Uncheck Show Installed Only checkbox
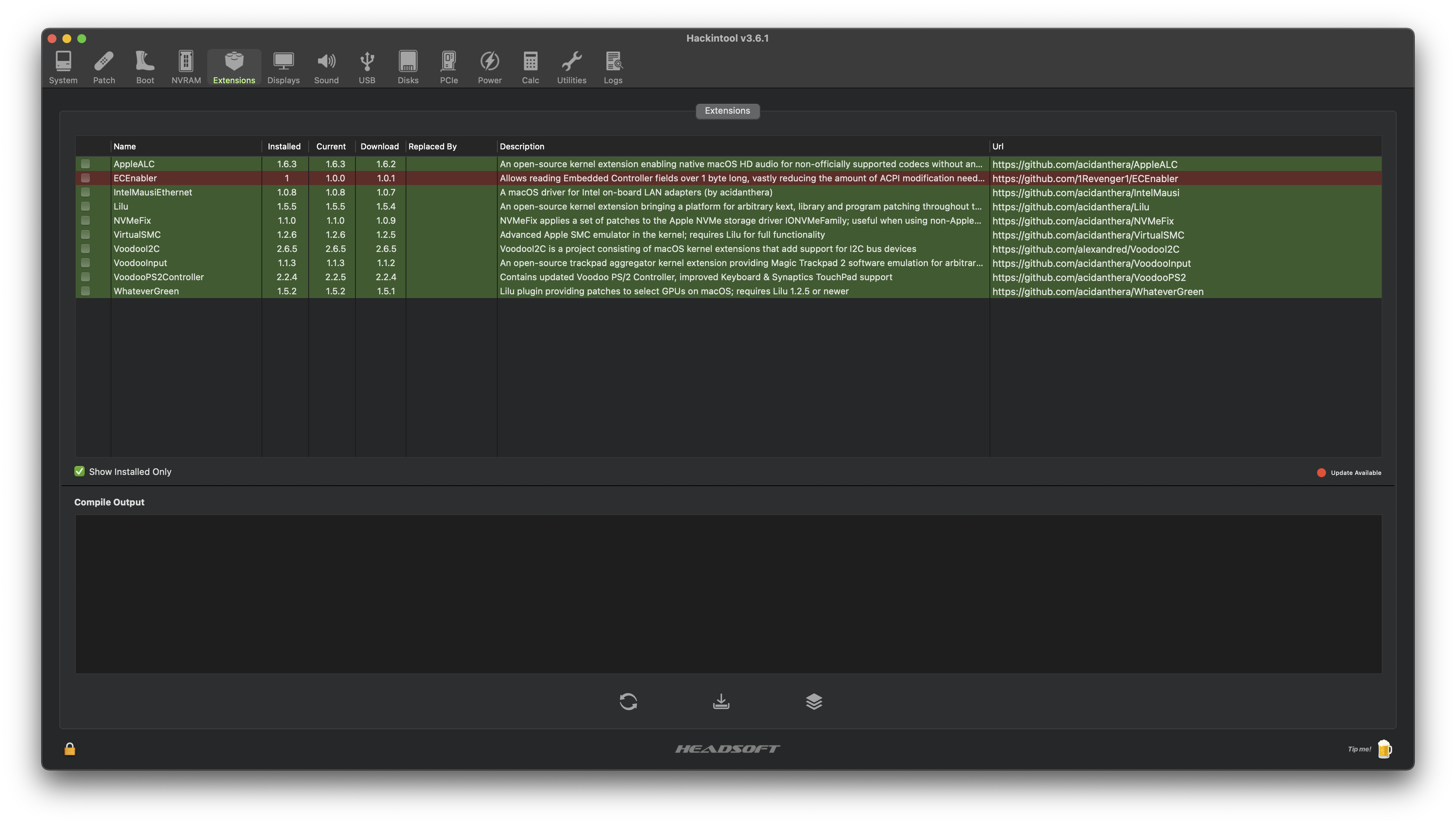This screenshot has width=1456, height=825. click(79, 472)
